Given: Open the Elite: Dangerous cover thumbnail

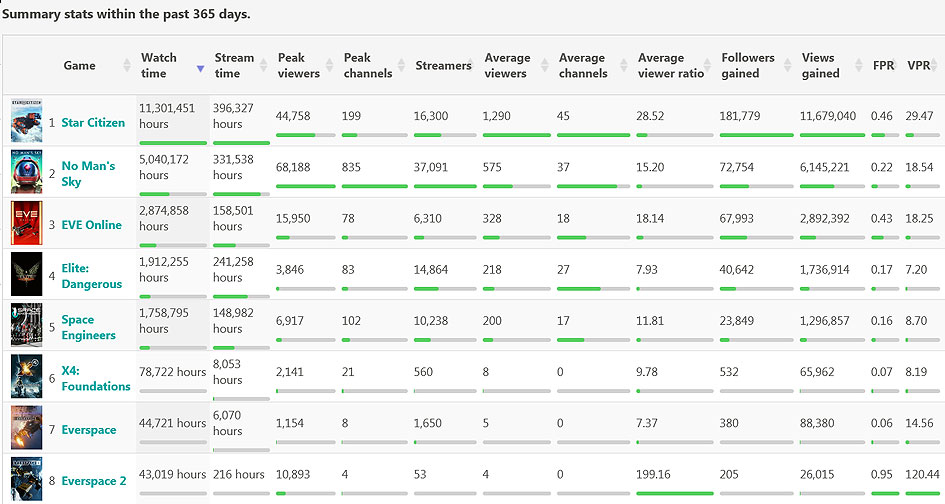Looking at the screenshot, I should click(27, 274).
